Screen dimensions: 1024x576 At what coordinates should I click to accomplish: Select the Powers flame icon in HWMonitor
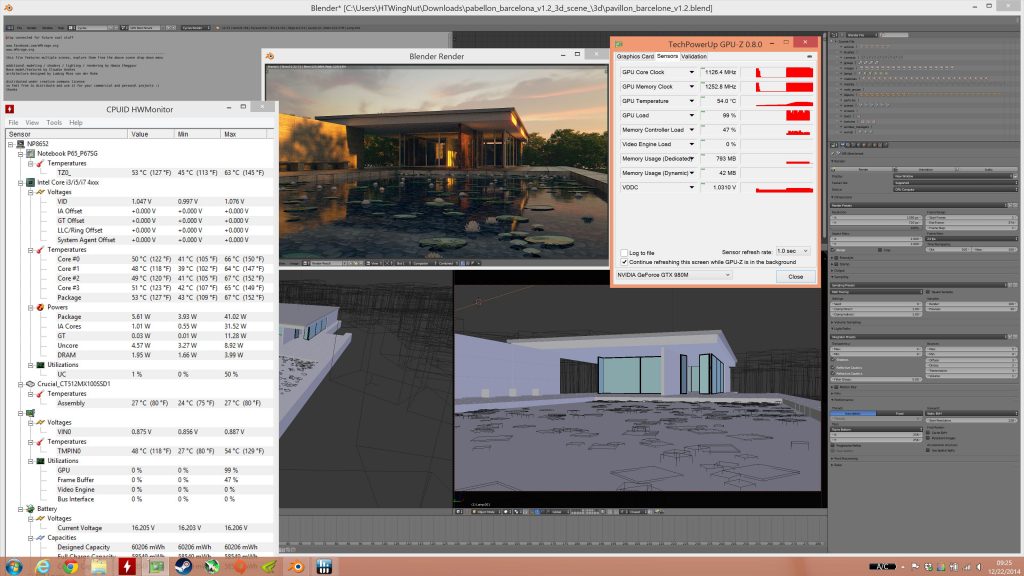click(40, 307)
